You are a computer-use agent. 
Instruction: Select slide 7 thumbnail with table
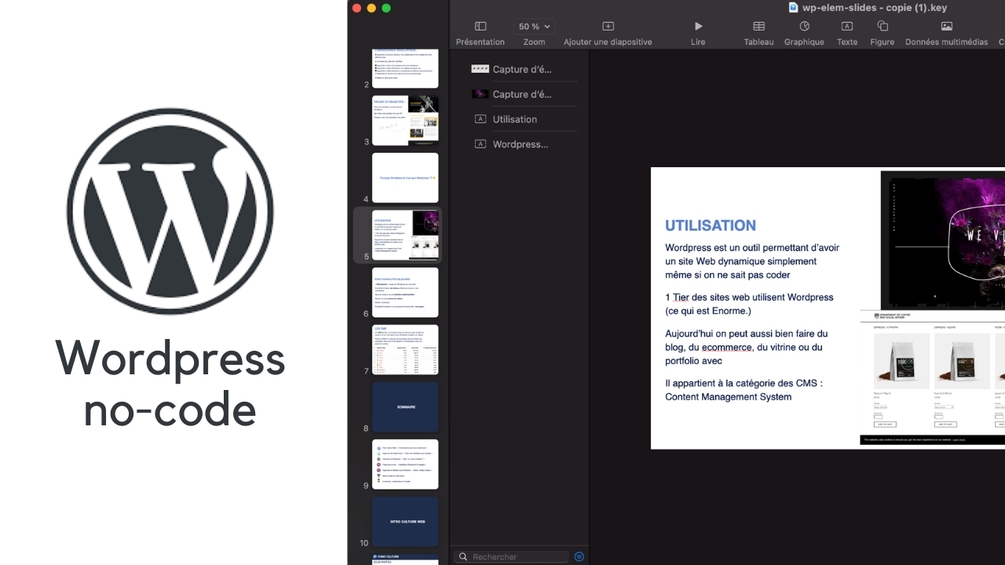click(405, 350)
